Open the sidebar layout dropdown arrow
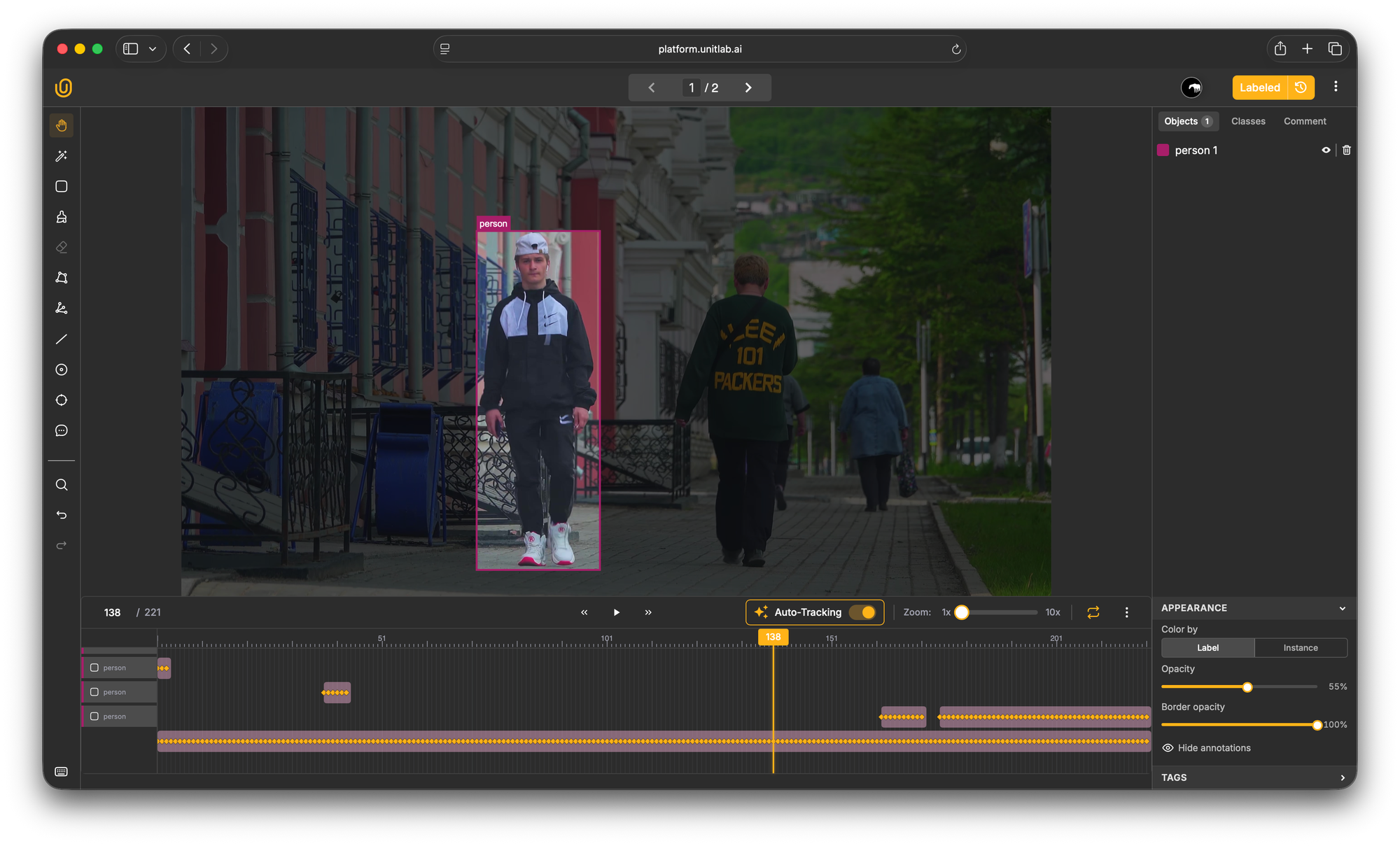 [x=153, y=49]
